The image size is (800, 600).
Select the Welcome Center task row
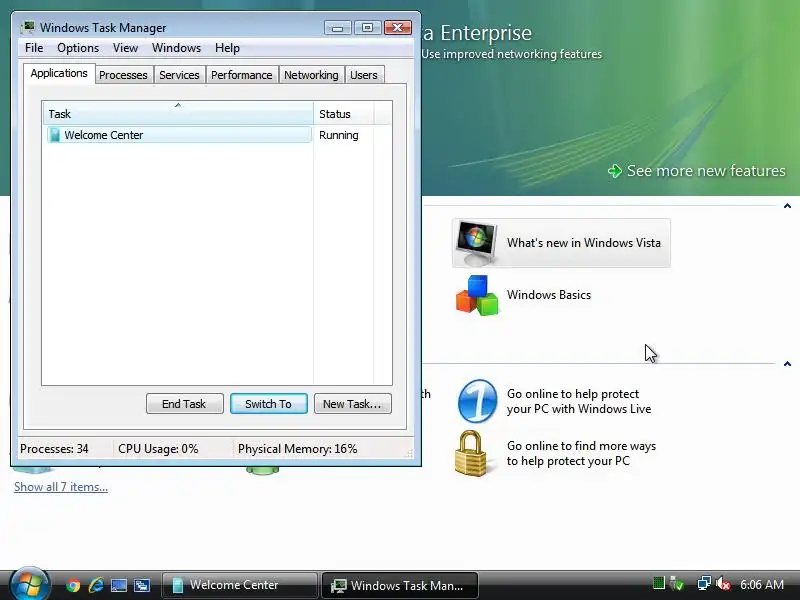(x=179, y=135)
